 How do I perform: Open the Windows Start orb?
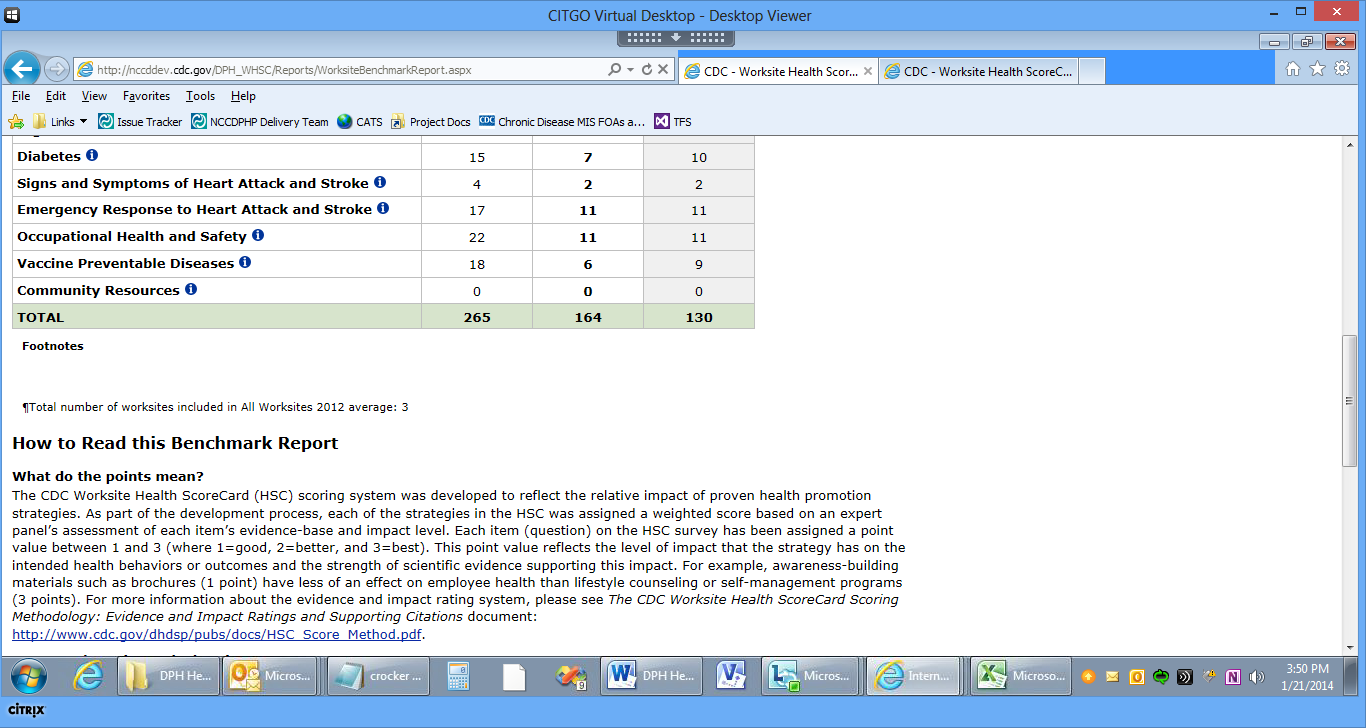tap(27, 676)
